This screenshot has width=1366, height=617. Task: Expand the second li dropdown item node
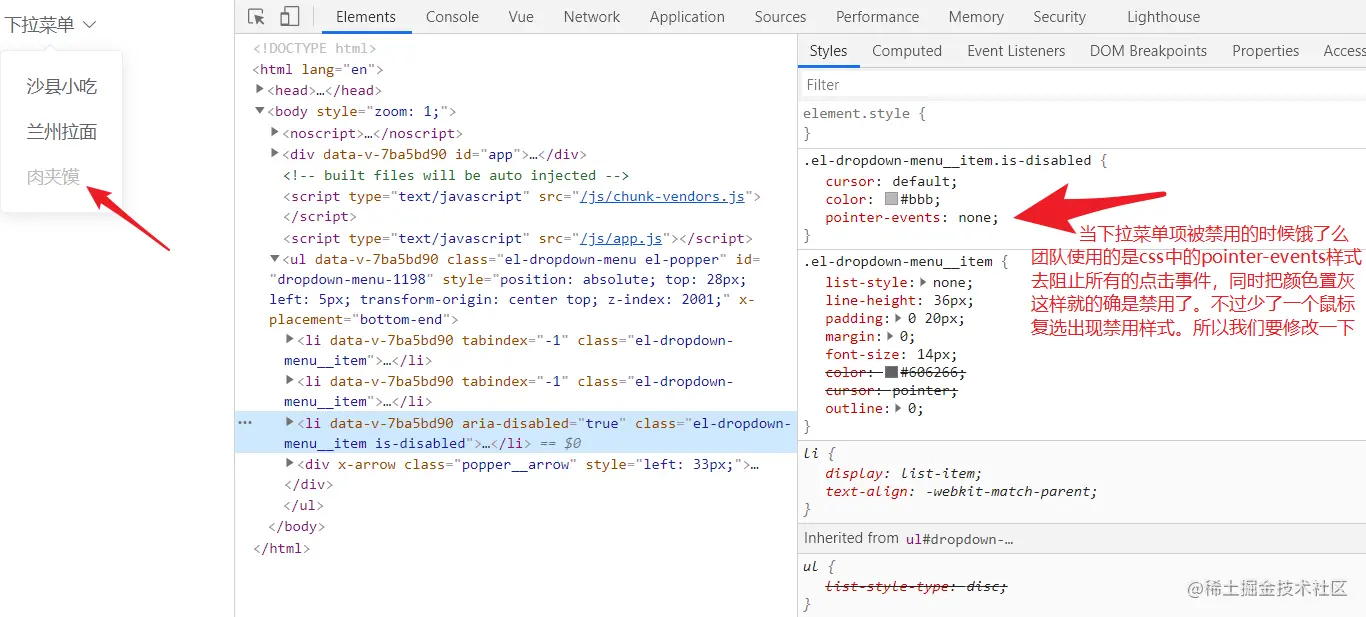click(x=290, y=380)
